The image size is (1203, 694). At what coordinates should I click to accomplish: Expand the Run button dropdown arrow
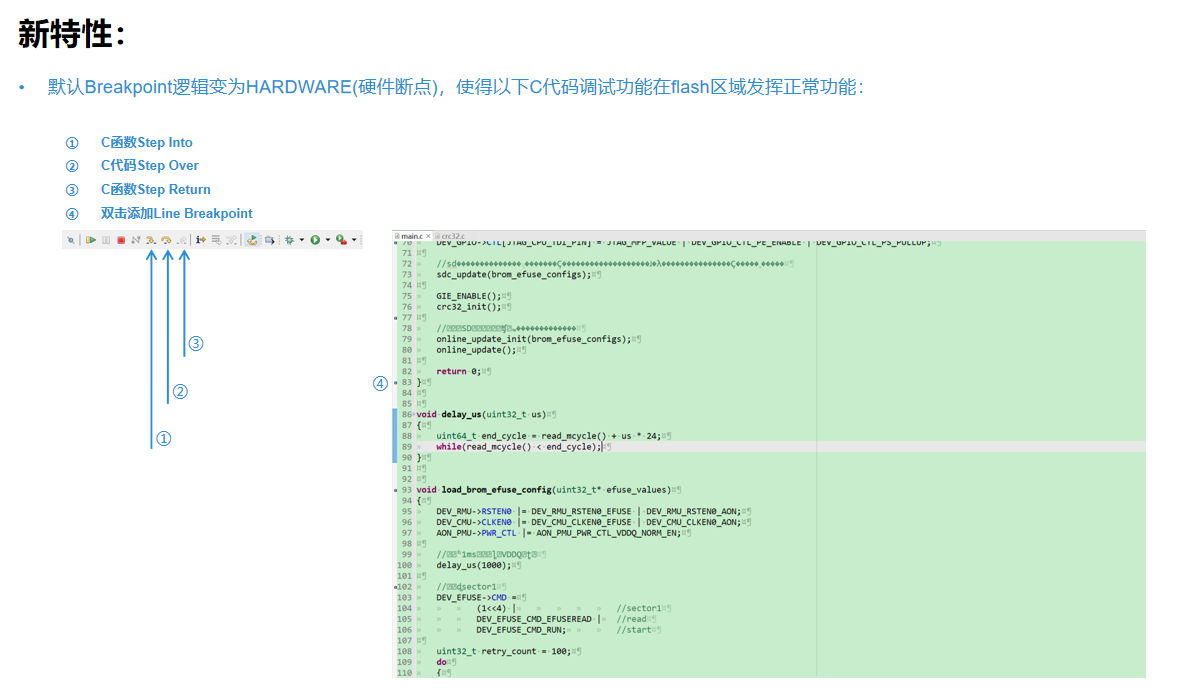pyautogui.click(x=327, y=240)
